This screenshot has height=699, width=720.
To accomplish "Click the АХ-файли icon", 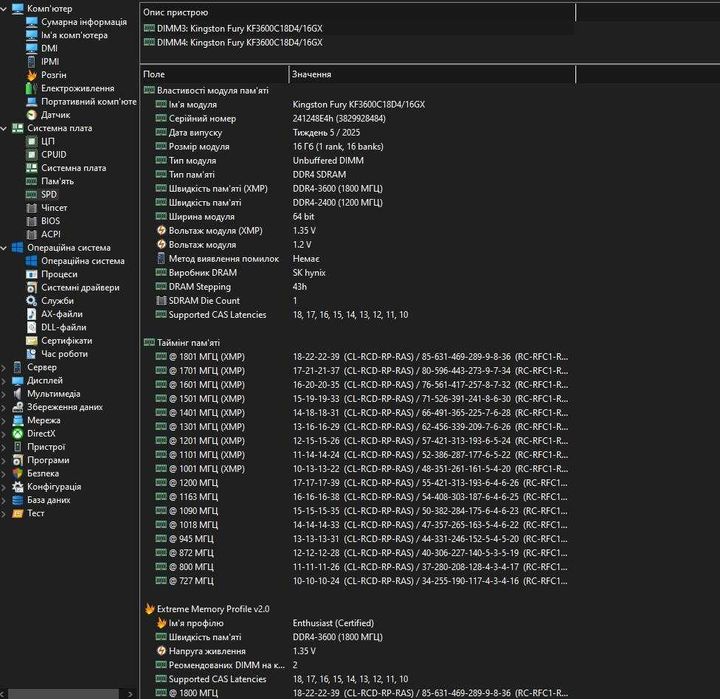I will pyautogui.click(x=32, y=314).
